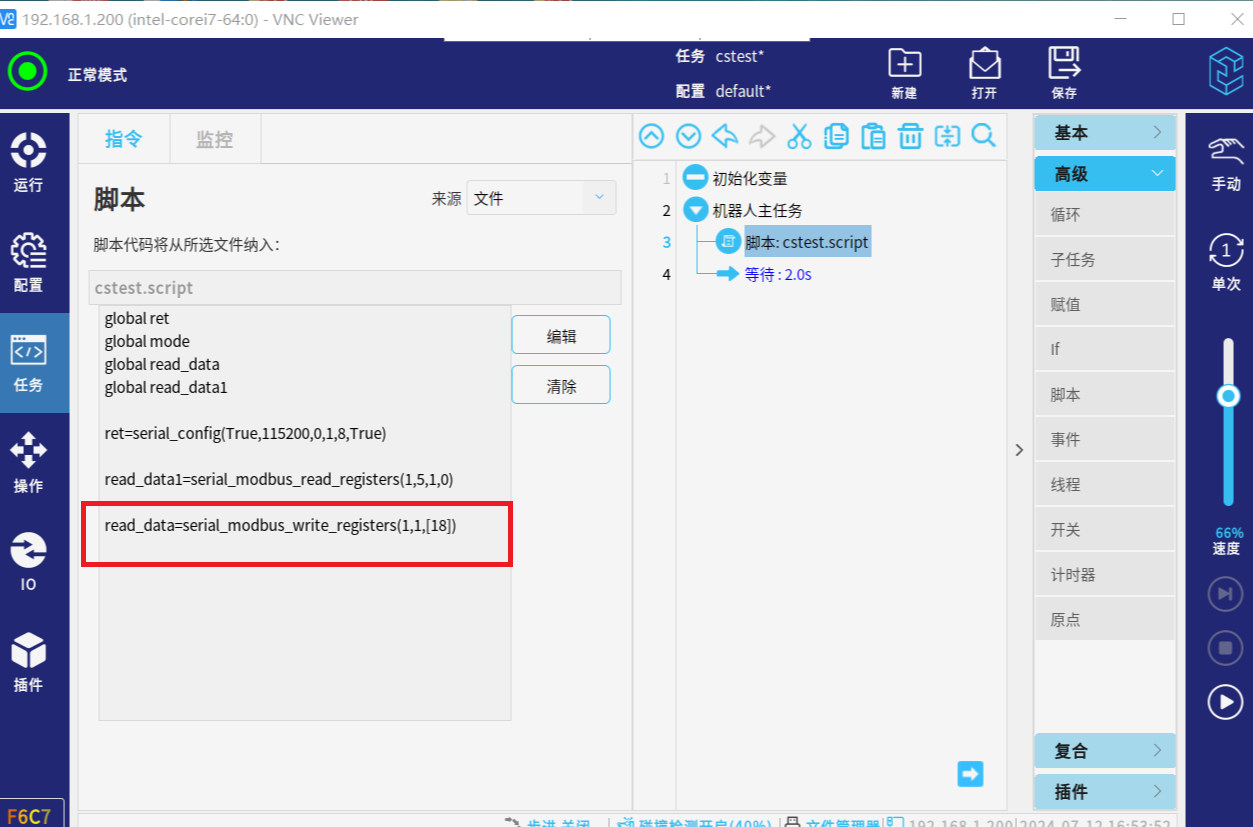Click the speed slider handle
Viewport: 1253px width, 827px height.
pyautogui.click(x=1228, y=397)
